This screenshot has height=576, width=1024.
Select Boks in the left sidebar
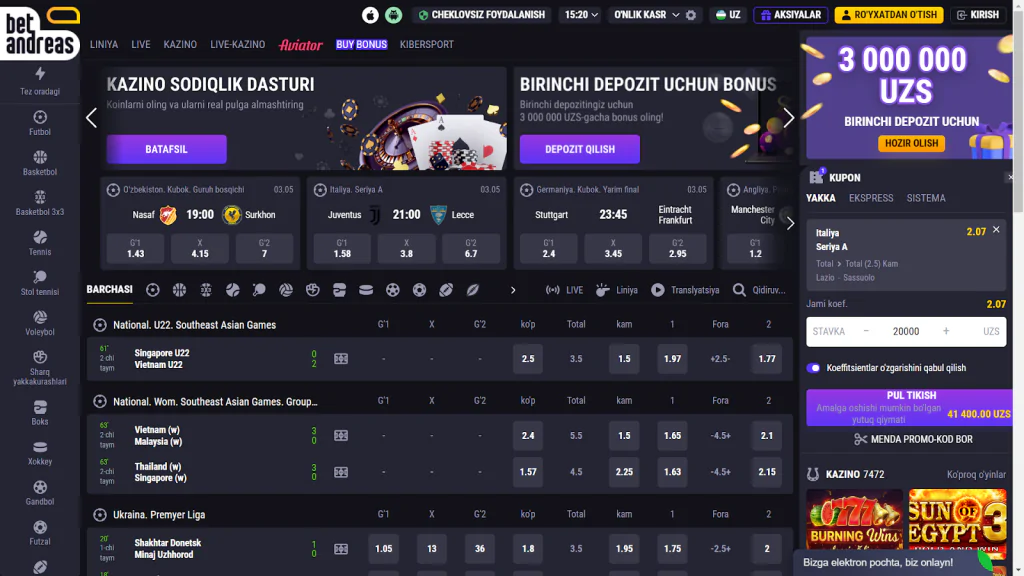pos(40,412)
